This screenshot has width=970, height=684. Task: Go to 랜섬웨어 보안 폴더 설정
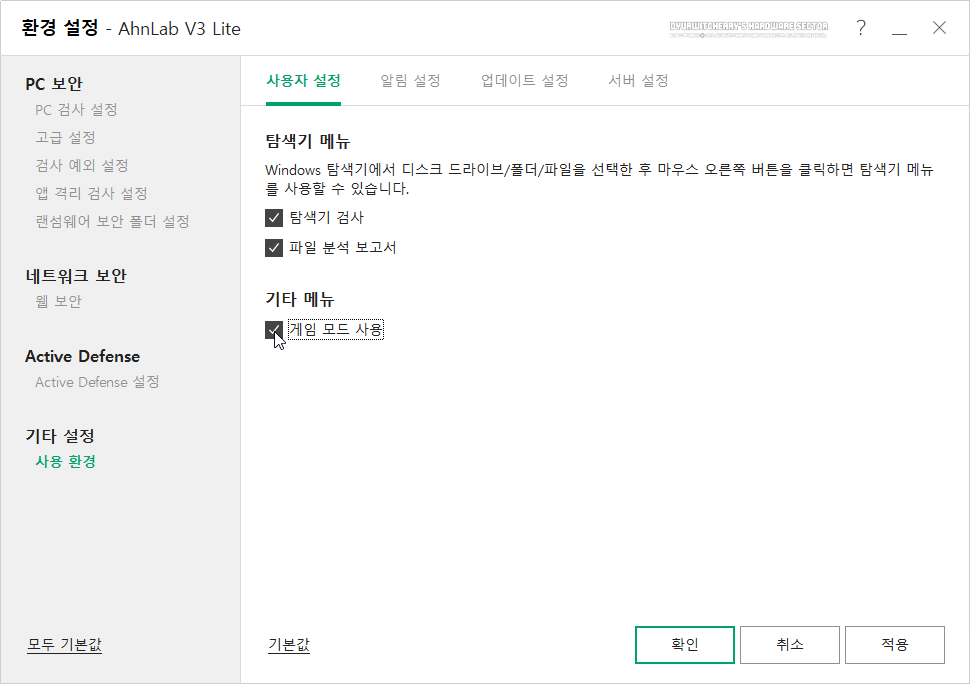pyautogui.click(x=112, y=221)
